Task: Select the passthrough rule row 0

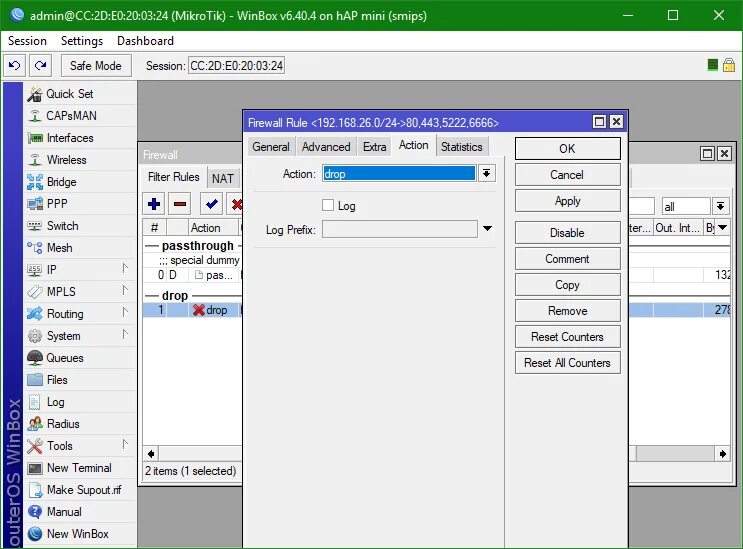Action: point(192,275)
